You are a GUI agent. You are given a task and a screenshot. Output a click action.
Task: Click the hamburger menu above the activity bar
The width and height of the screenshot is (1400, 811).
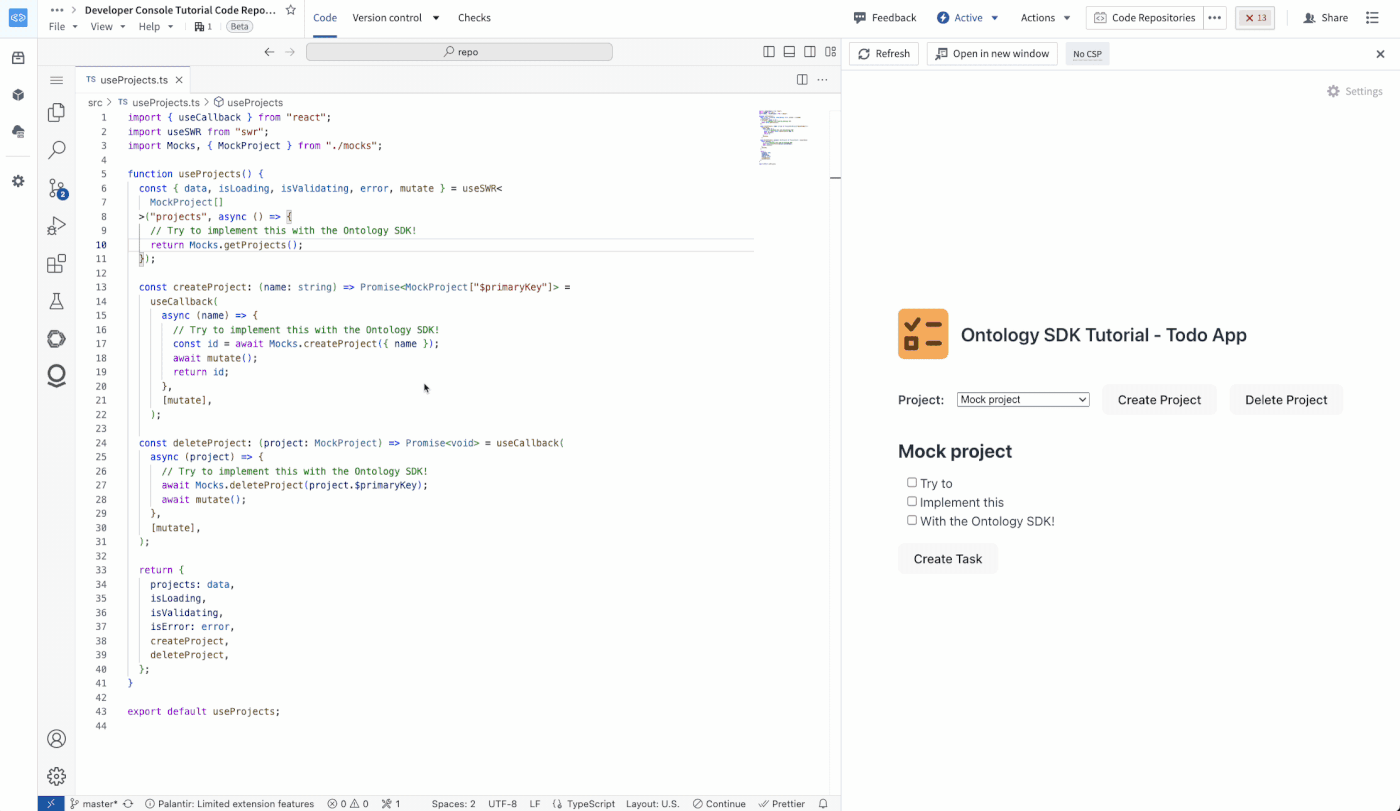[57, 80]
